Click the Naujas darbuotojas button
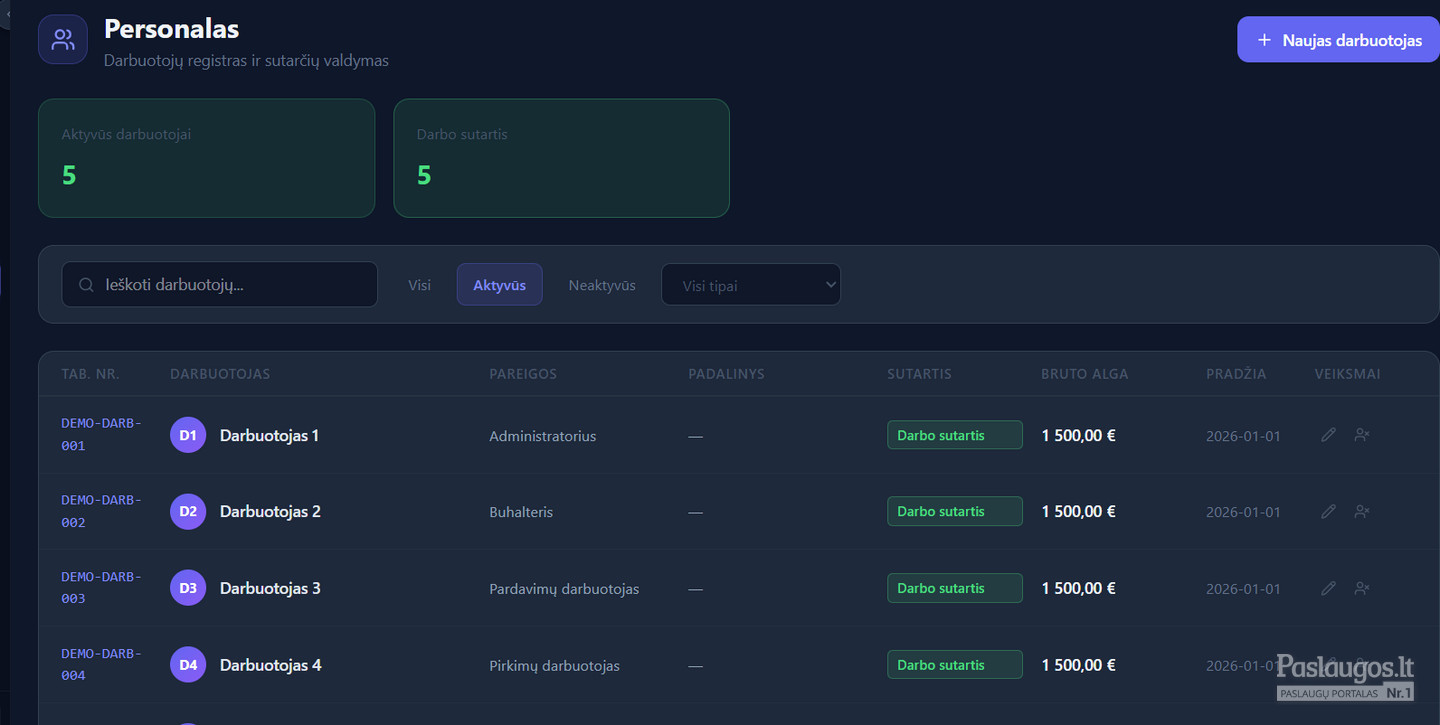 (1338, 40)
